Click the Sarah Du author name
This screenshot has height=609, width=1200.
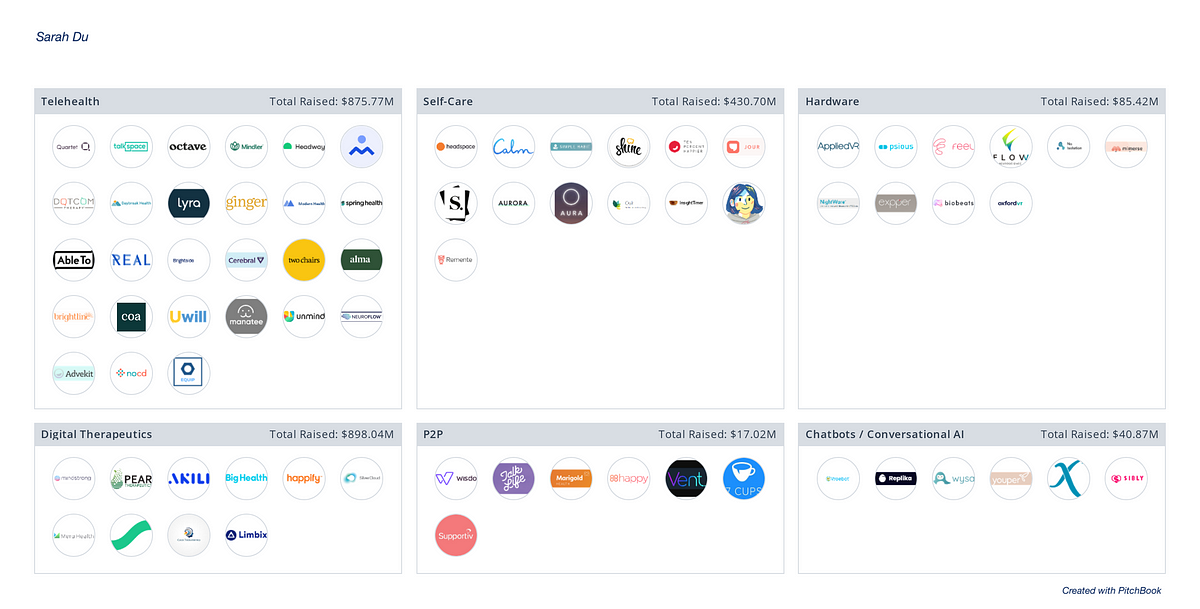tap(62, 37)
